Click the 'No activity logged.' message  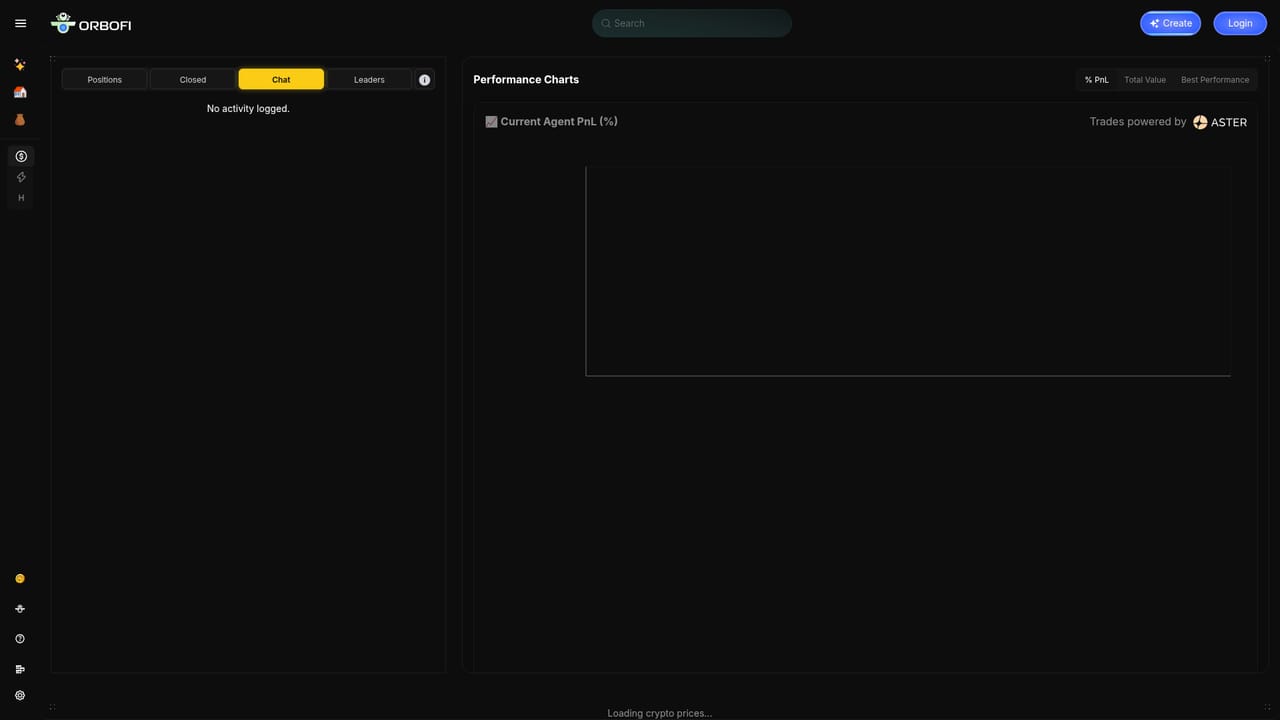pos(248,108)
